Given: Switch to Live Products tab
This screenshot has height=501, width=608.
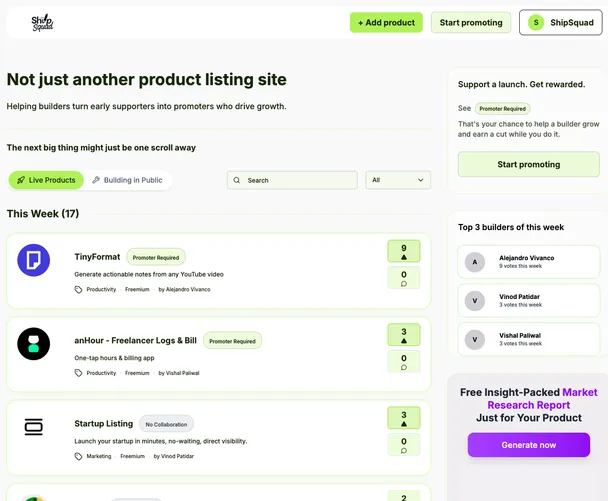Looking at the screenshot, I should [46, 180].
